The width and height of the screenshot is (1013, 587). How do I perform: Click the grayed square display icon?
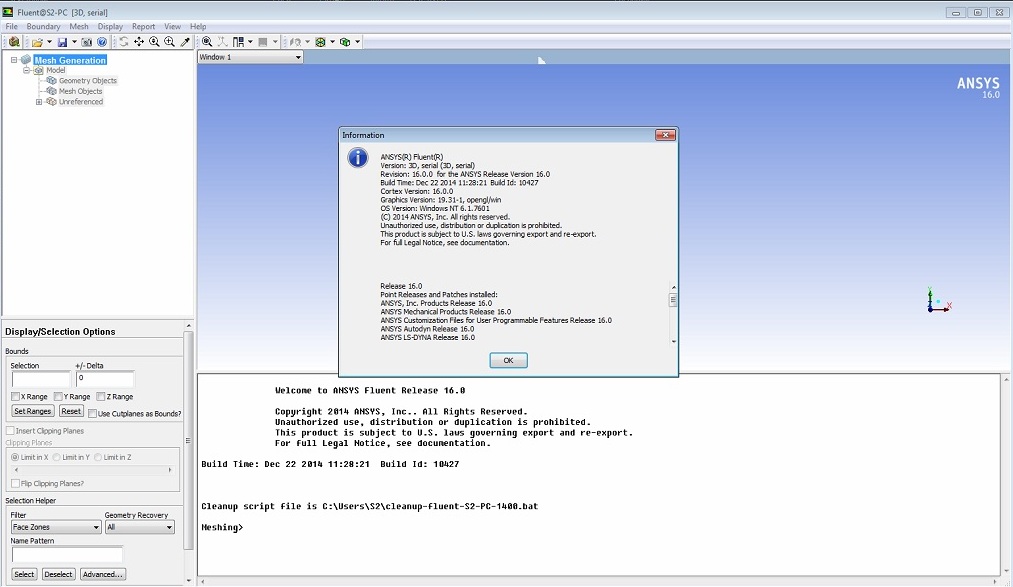263,42
